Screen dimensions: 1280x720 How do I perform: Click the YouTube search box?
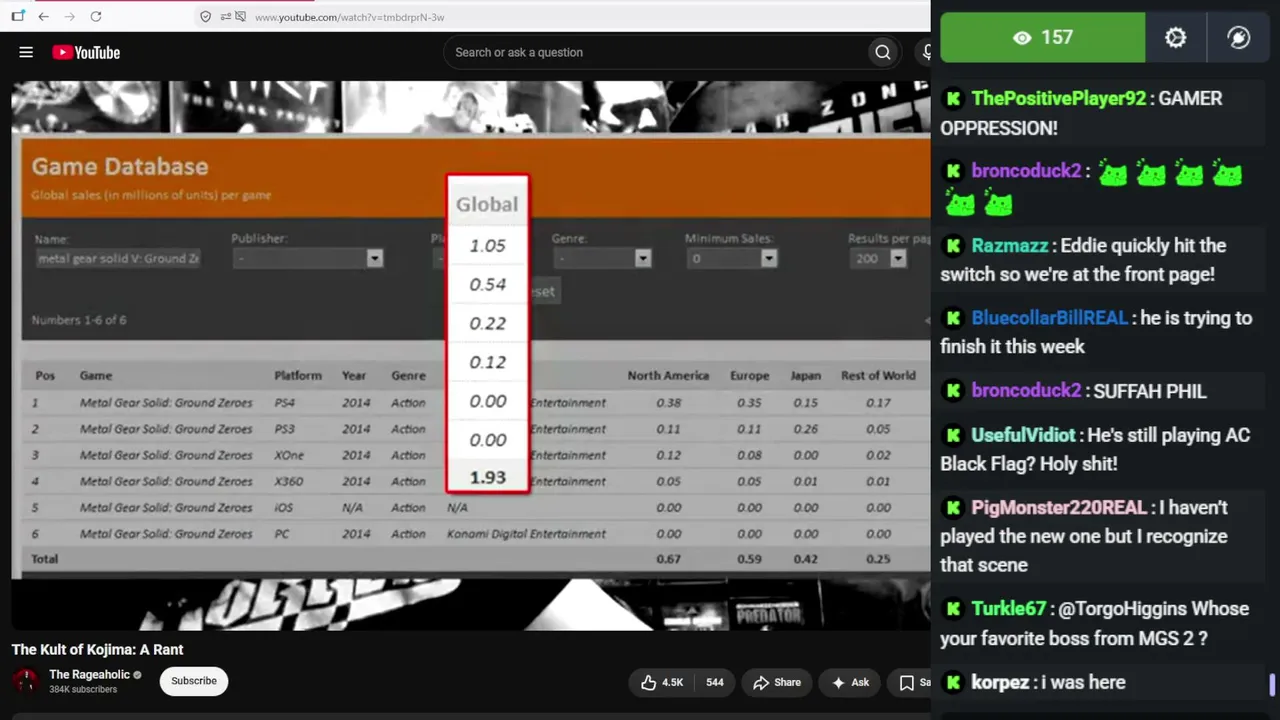[x=655, y=52]
